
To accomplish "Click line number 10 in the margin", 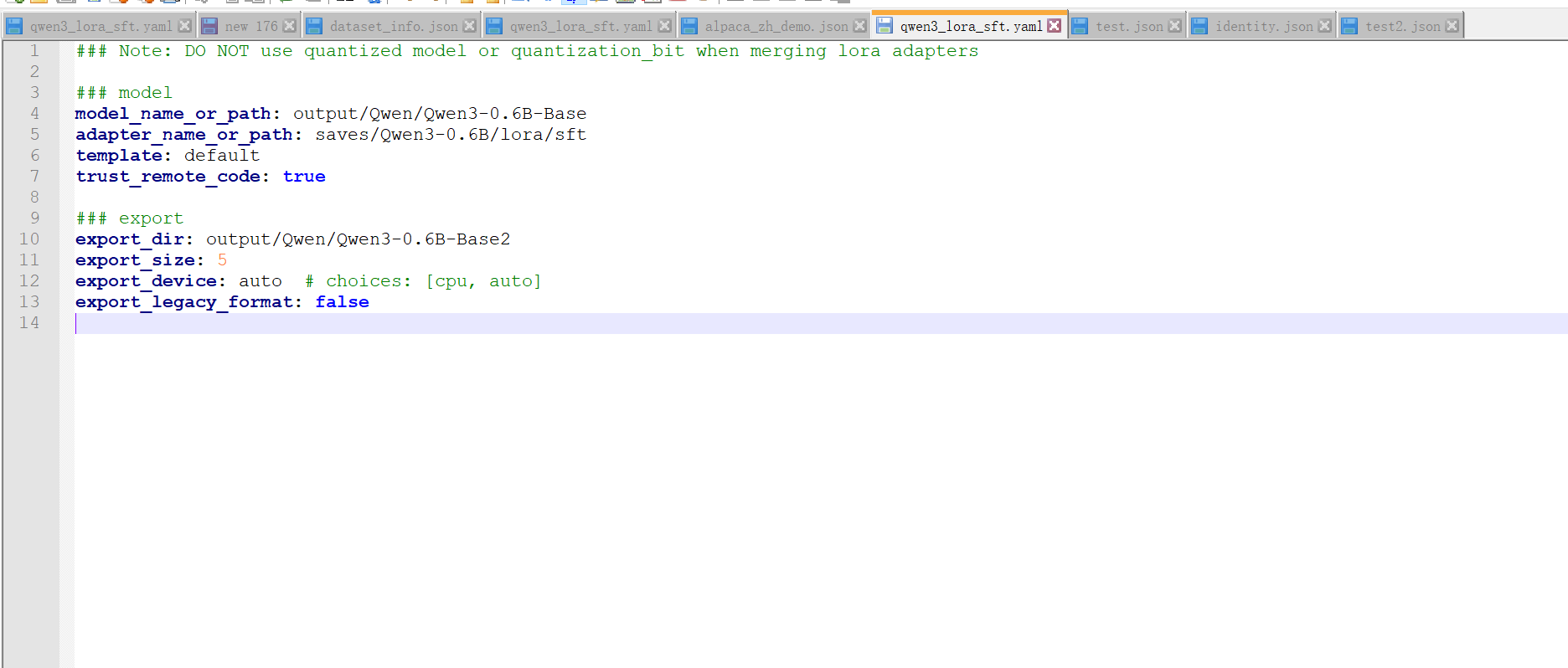I will 29,239.
